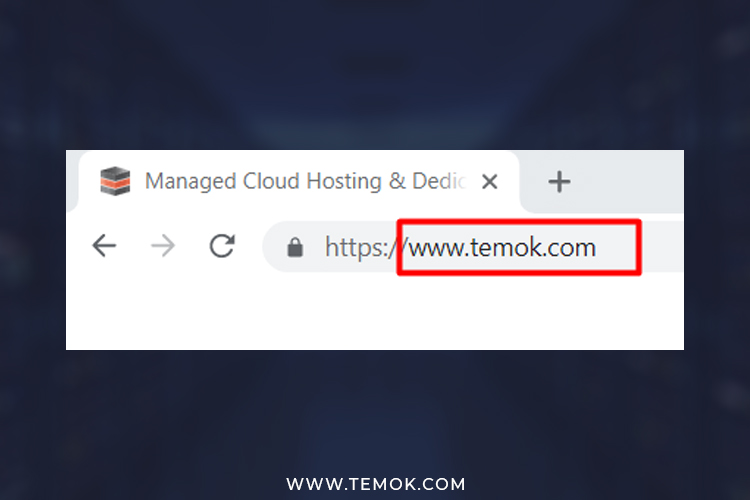Click the red highlight rectangle border
750x500 pixels.
519,221
